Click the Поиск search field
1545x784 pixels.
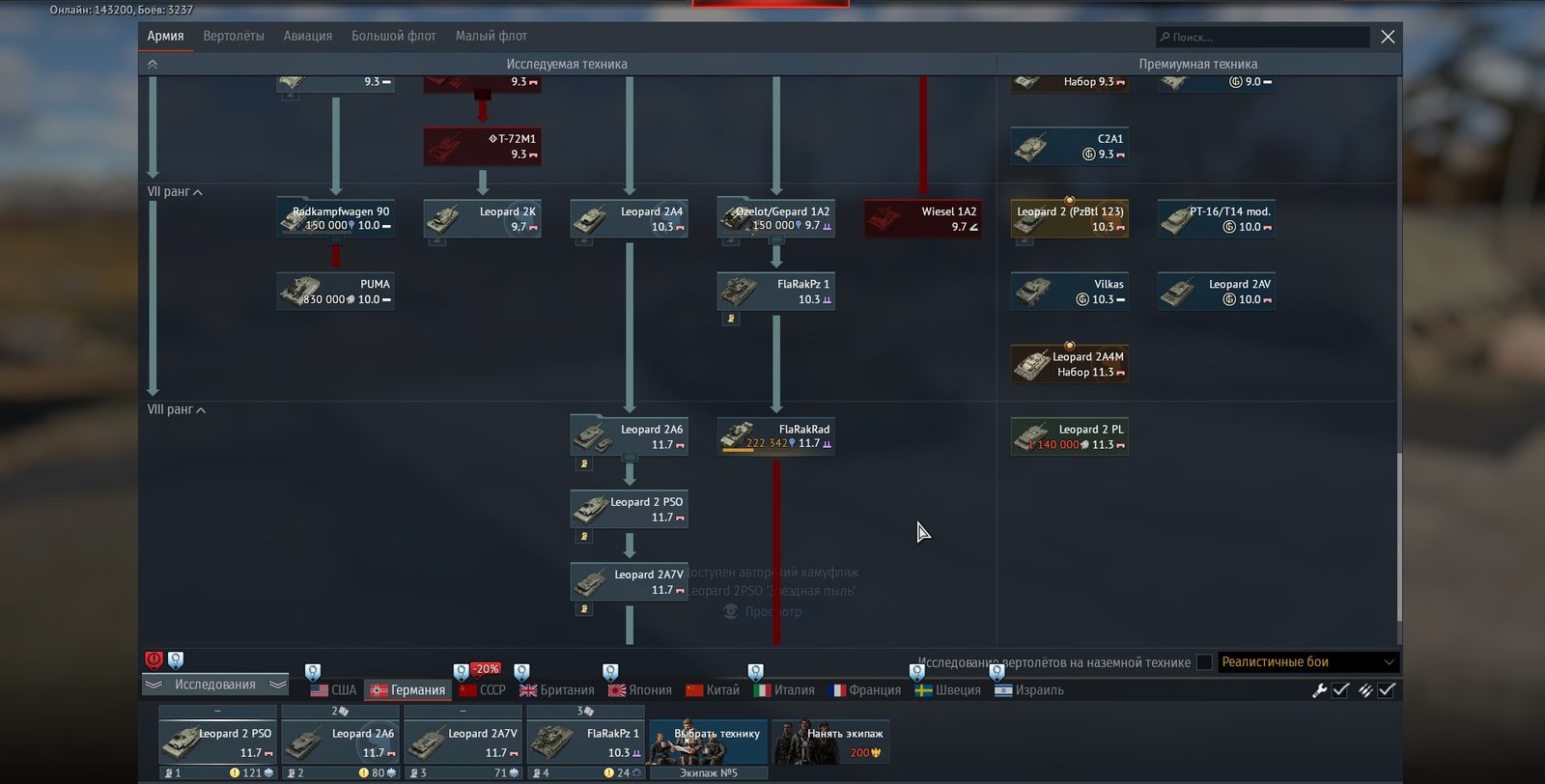pos(1262,38)
